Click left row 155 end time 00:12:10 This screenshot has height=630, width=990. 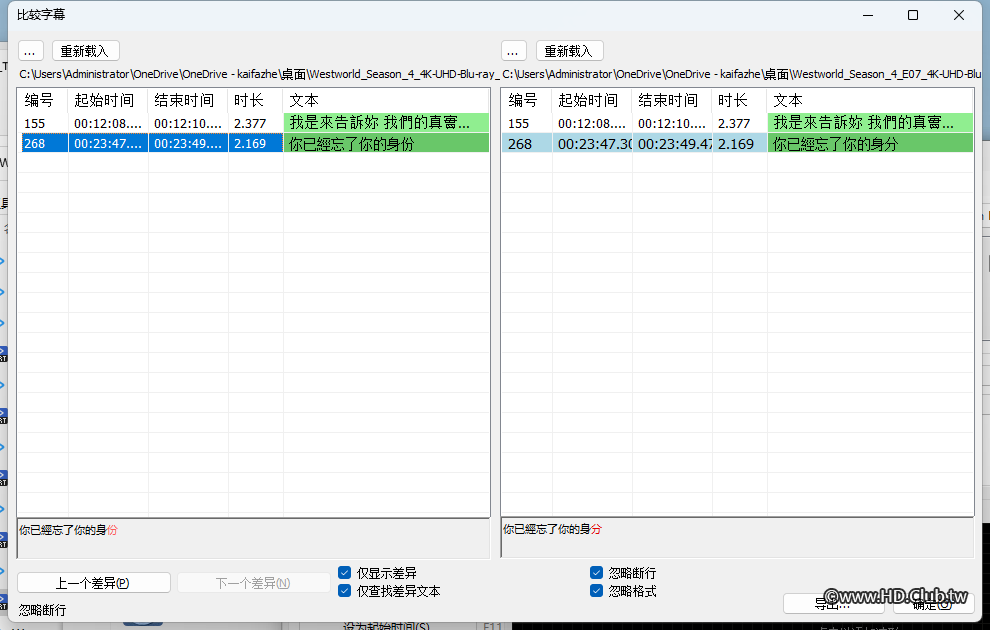click(188, 123)
